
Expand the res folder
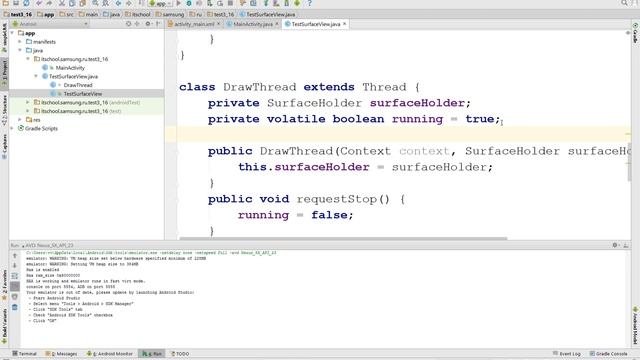click(20, 120)
